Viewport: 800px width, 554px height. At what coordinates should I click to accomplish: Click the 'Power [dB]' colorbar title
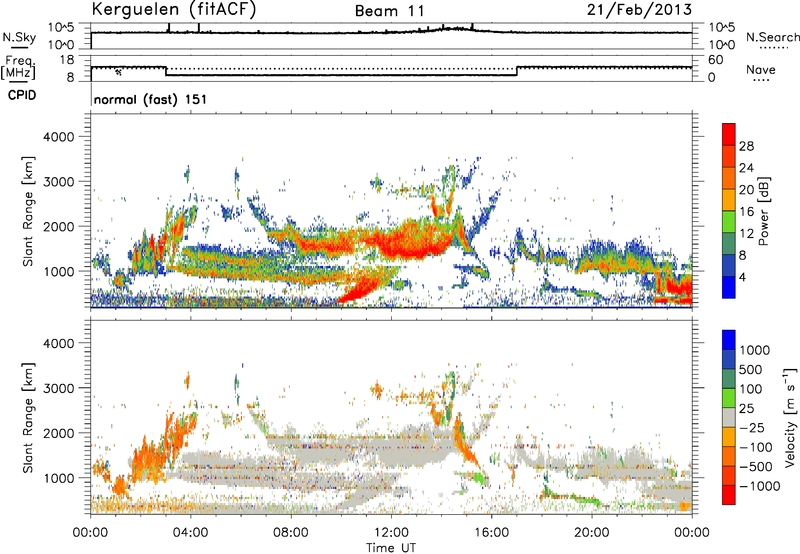pyautogui.click(x=763, y=211)
